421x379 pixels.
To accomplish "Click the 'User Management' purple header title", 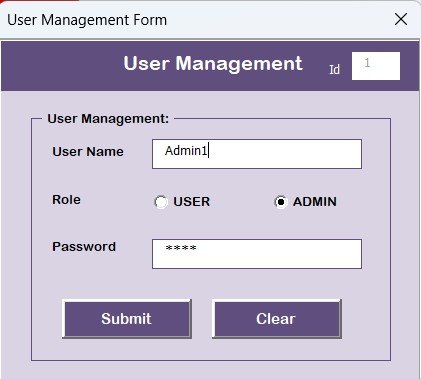I will pyautogui.click(x=213, y=63).
